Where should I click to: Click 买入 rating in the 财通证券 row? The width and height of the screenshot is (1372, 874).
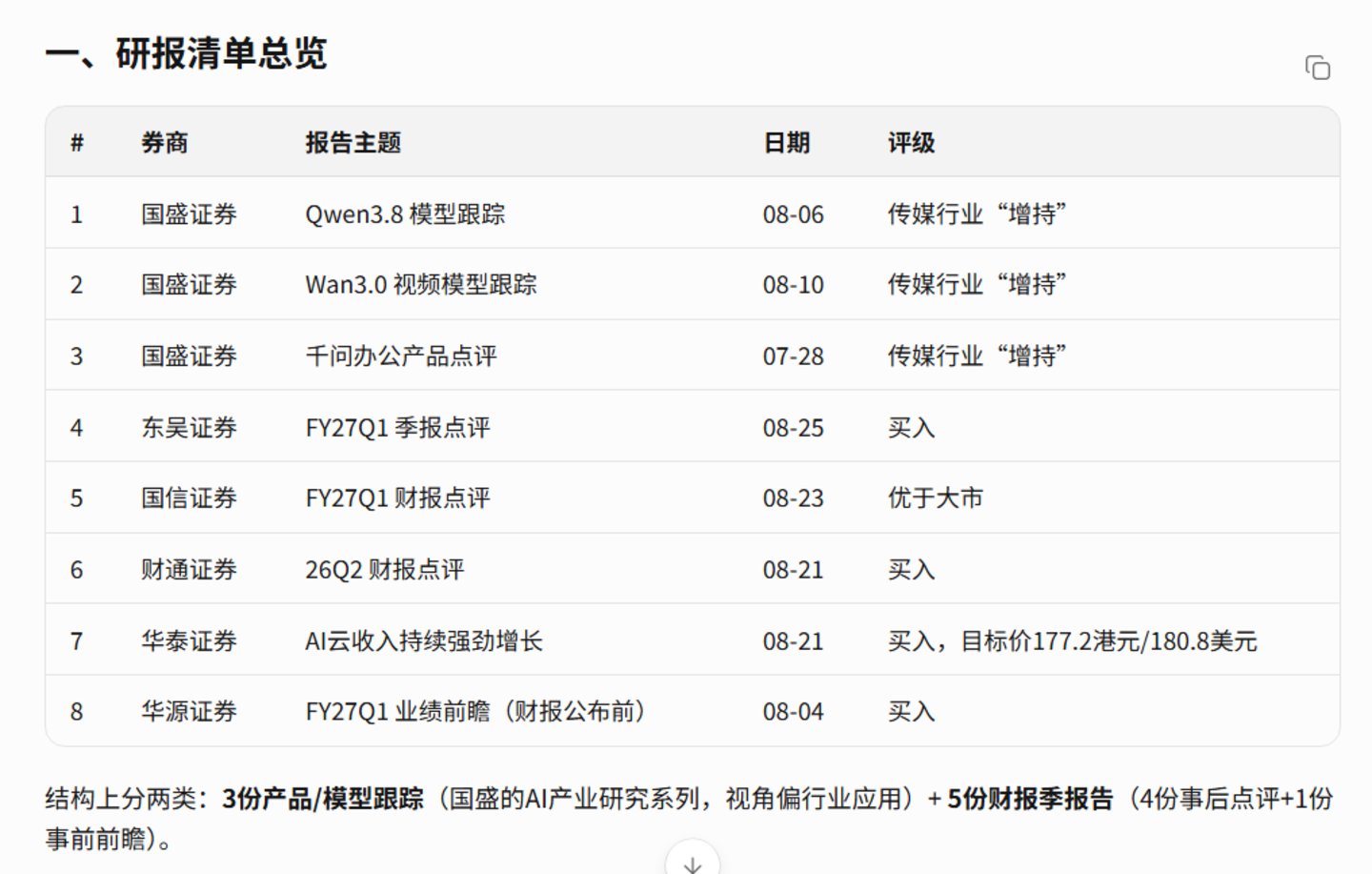911,570
